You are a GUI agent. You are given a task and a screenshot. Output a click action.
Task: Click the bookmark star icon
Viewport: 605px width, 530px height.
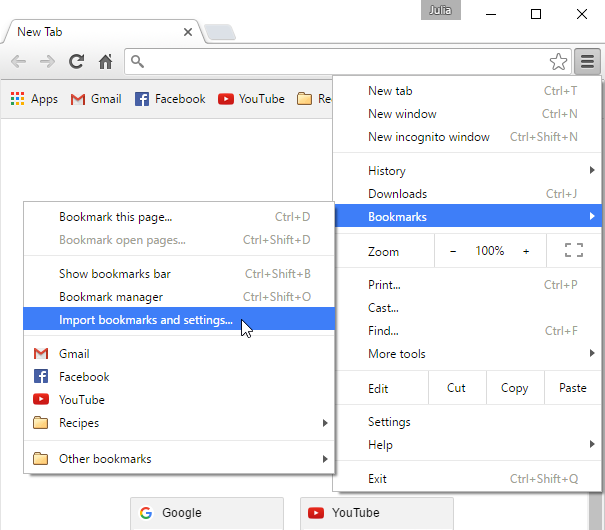coord(558,62)
